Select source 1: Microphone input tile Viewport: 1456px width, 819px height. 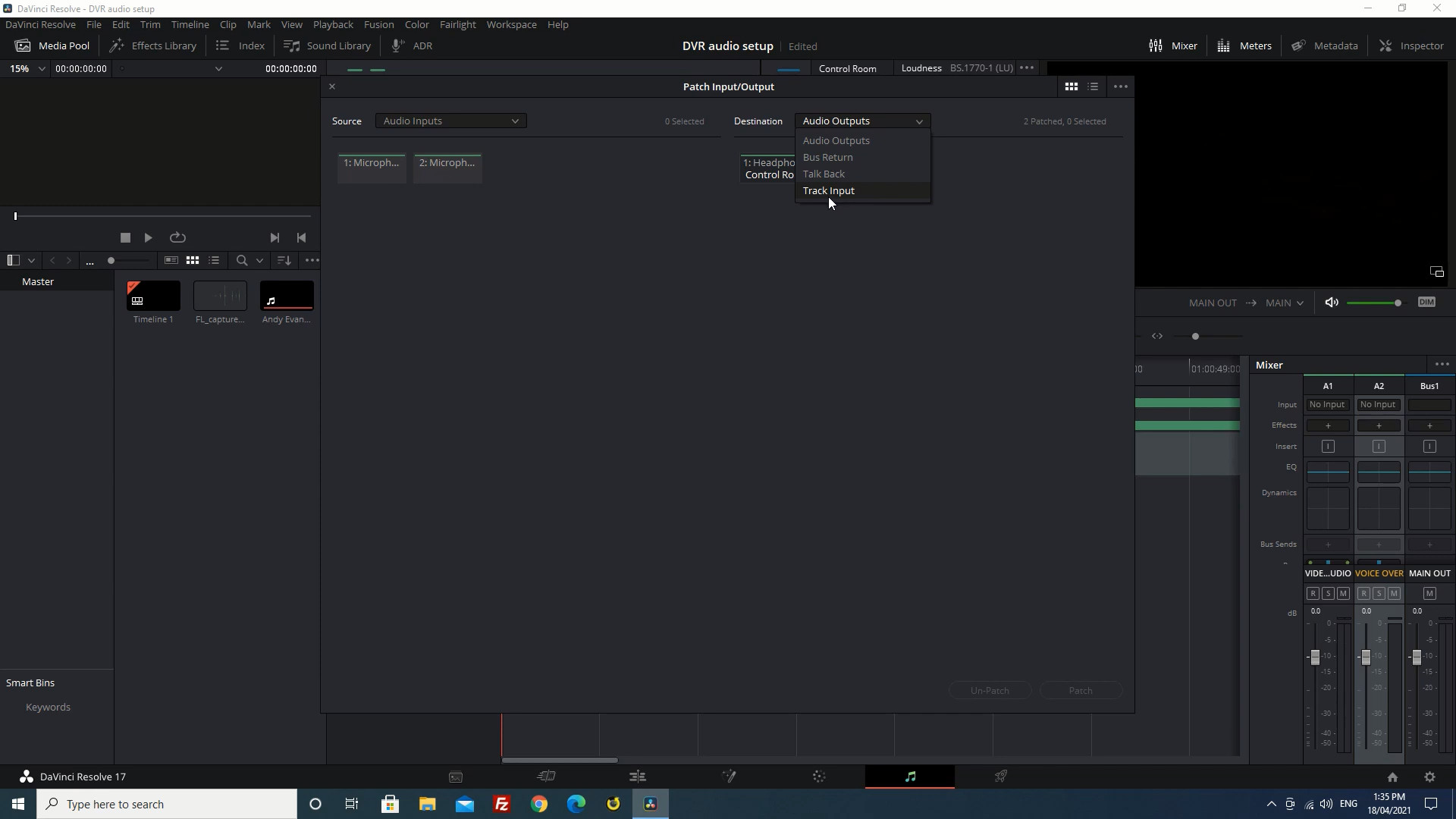pyautogui.click(x=372, y=168)
